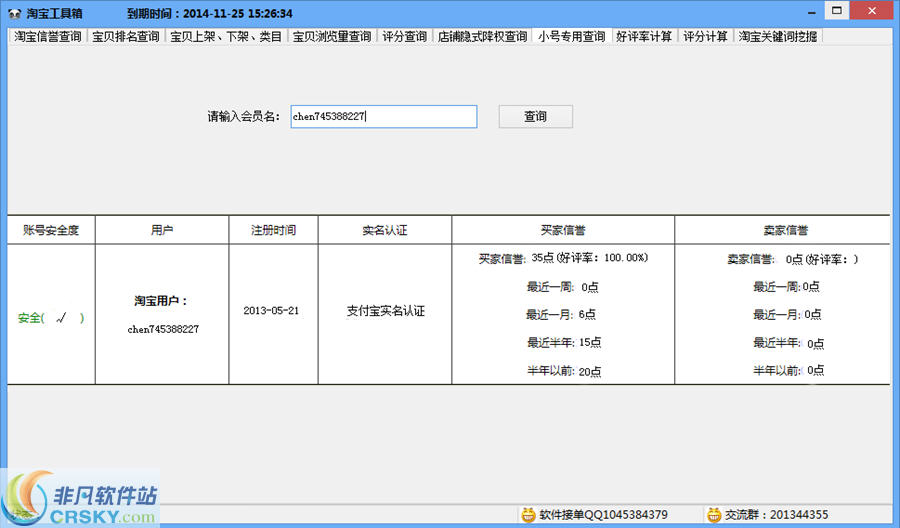This screenshot has width=900, height=528.
Task: Click the 注册时间 column header
Action: (x=273, y=230)
